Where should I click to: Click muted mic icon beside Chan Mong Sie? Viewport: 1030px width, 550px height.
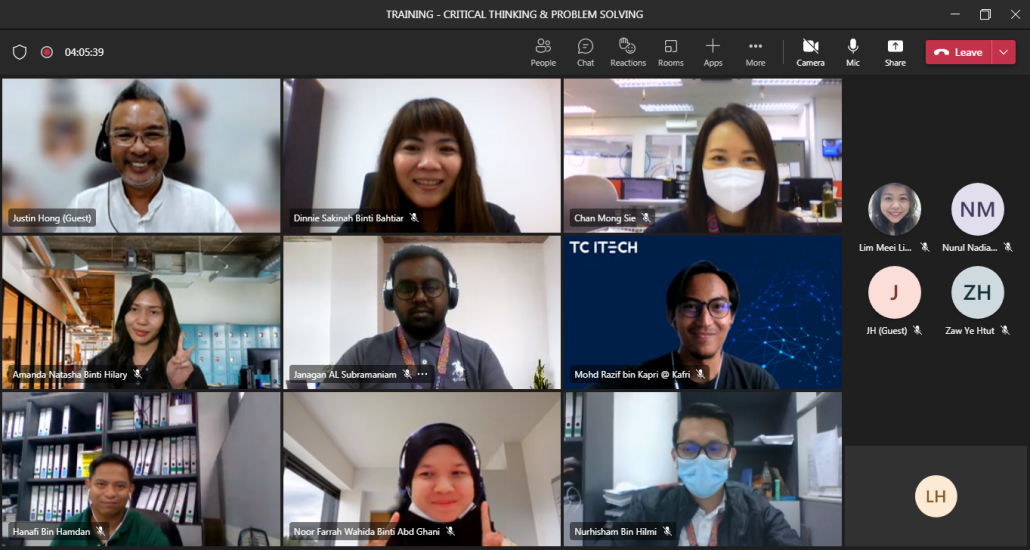[646, 218]
